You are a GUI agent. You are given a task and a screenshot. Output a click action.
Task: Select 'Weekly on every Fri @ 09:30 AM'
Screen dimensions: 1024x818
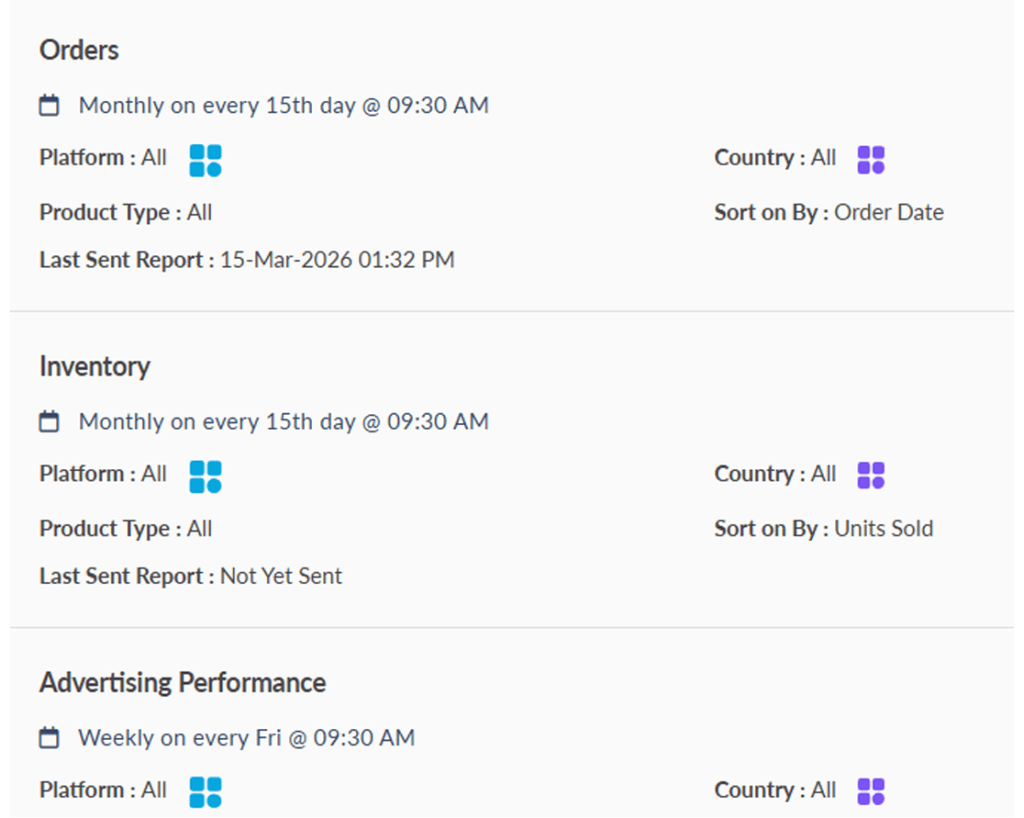tap(247, 738)
